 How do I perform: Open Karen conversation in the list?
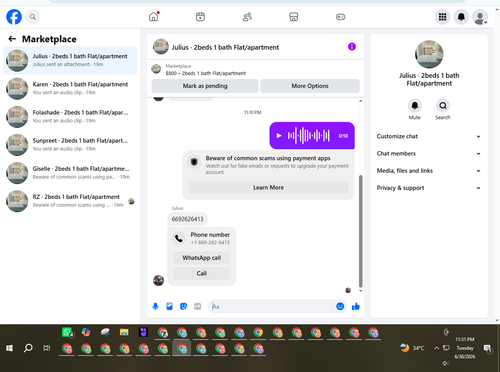70,88
